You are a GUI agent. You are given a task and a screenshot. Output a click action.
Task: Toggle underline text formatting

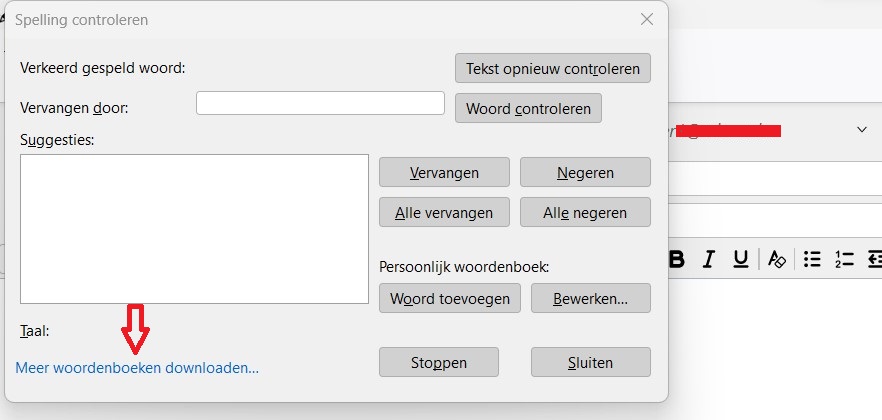[741, 259]
